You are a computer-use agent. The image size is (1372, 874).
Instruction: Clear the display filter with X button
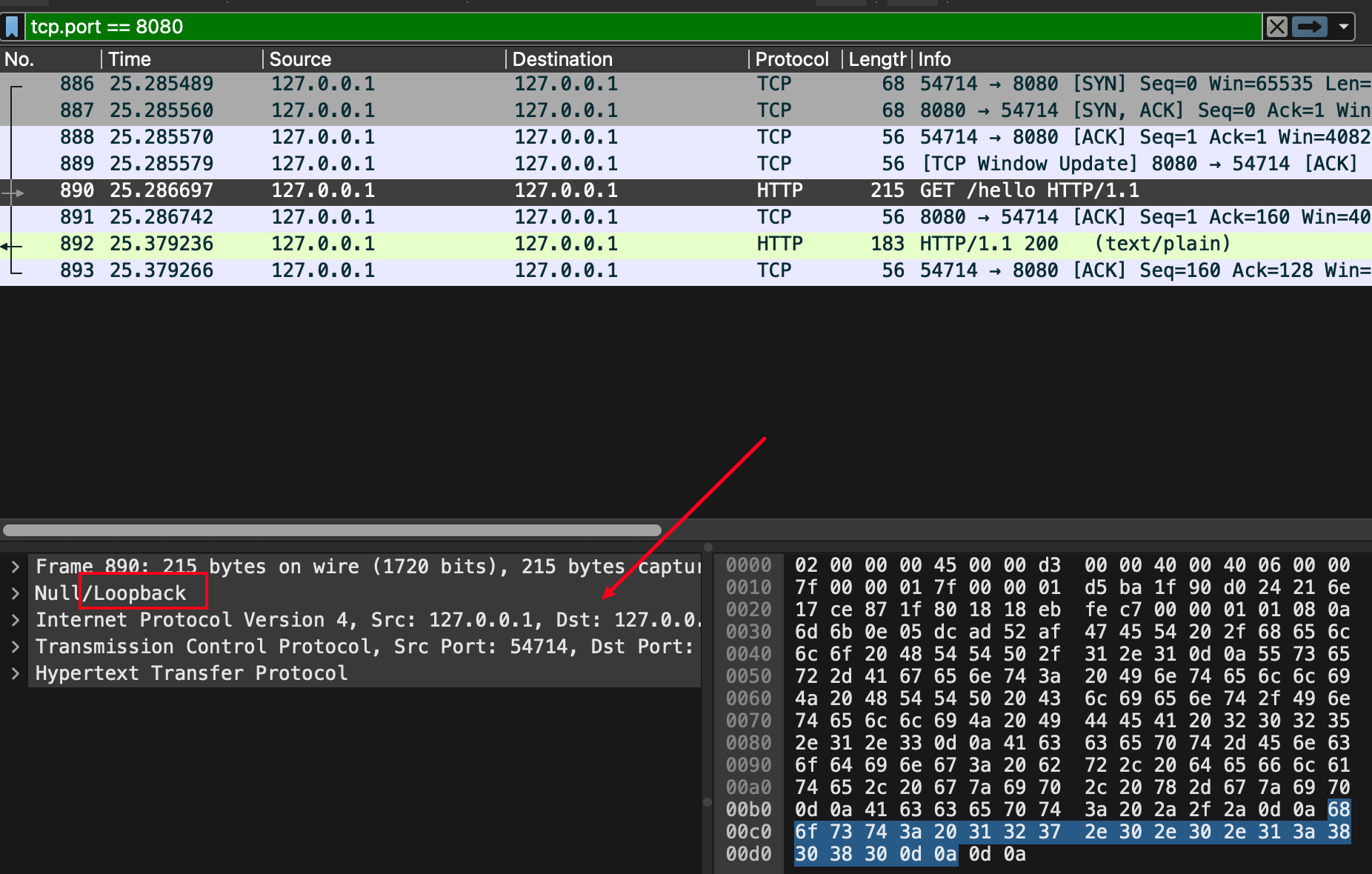(x=1276, y=27)
